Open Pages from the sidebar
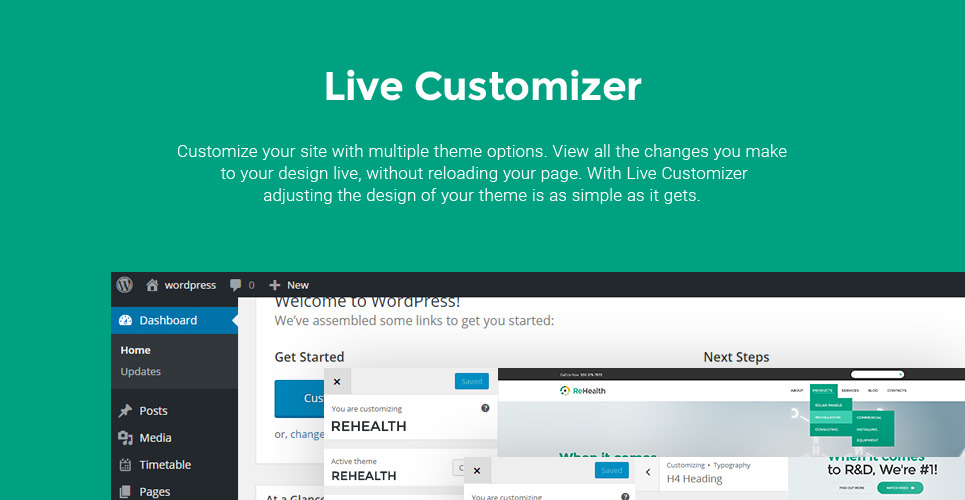965x500 pixels. tap(154, 491)
